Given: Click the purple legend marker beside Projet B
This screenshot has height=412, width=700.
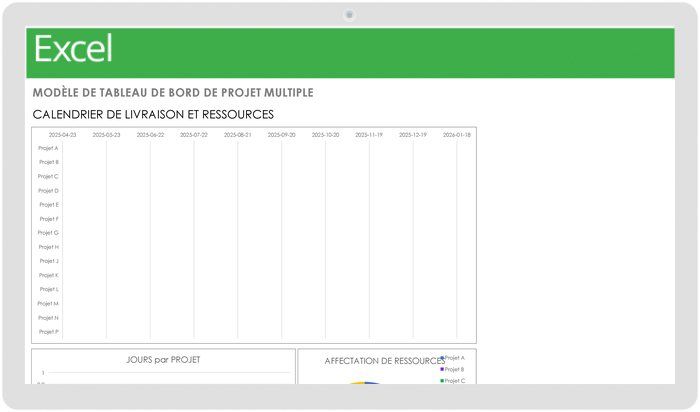Looking at the screenshot, I should [x=442, y=370].
